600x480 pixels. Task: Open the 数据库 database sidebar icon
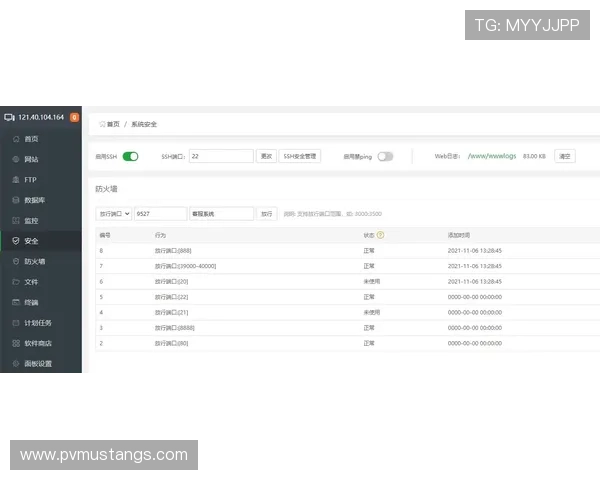[x=16, y=200]
